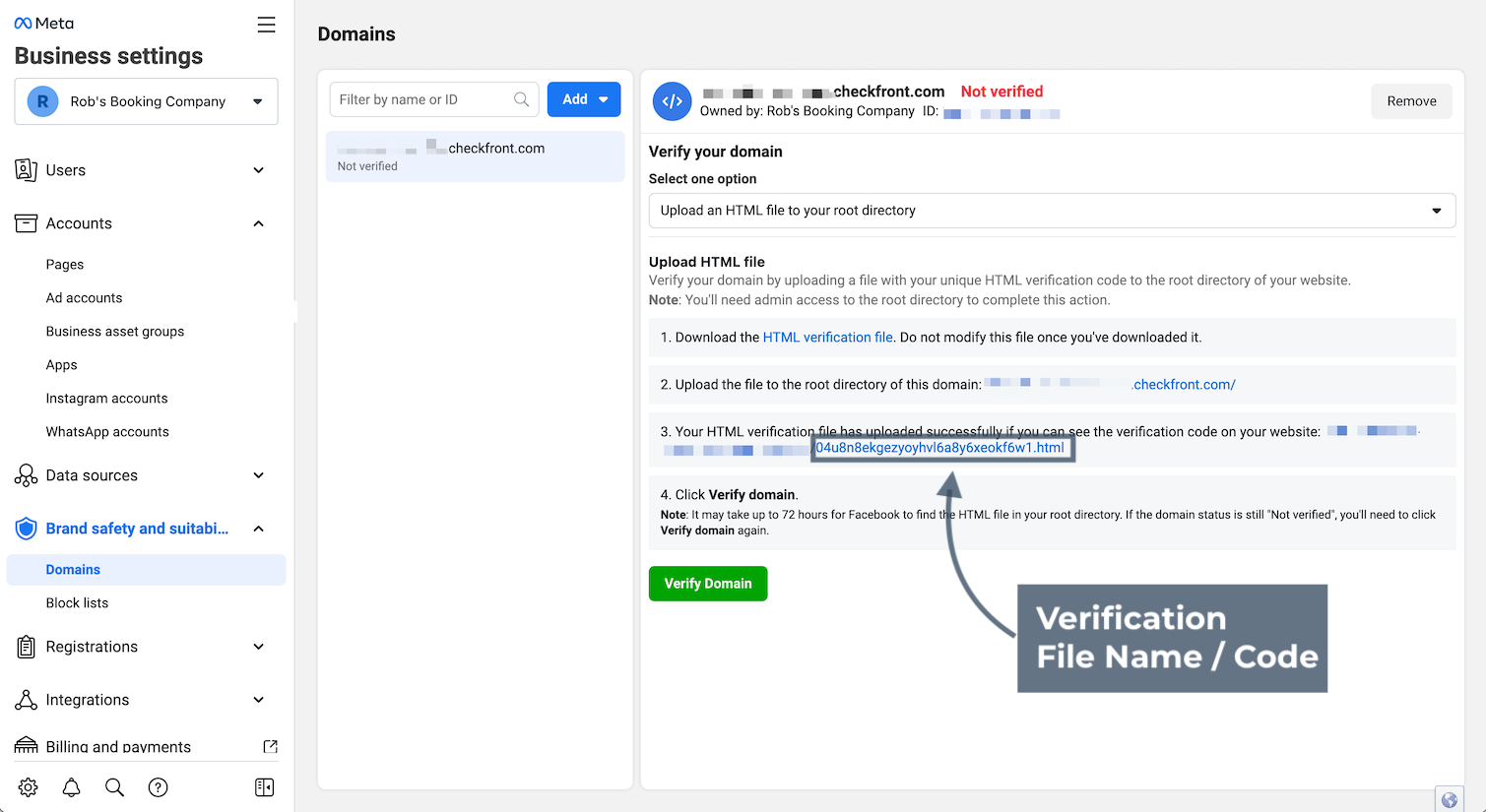Click the Integrations icon
The width and height of the screenshot is (1486, 812).
pos(27,700)
